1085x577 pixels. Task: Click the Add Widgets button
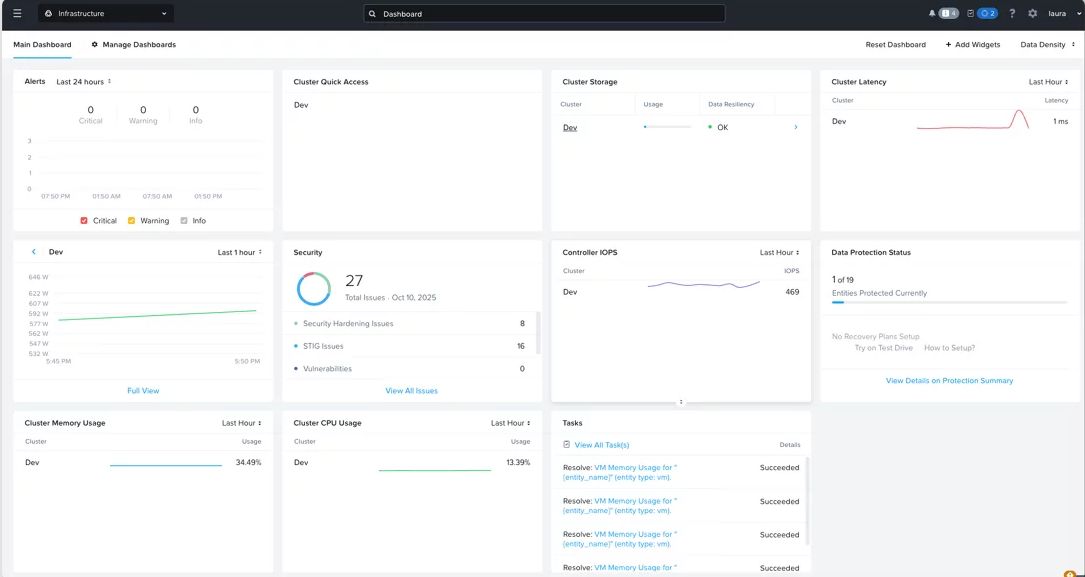click(x=973, y=45)
